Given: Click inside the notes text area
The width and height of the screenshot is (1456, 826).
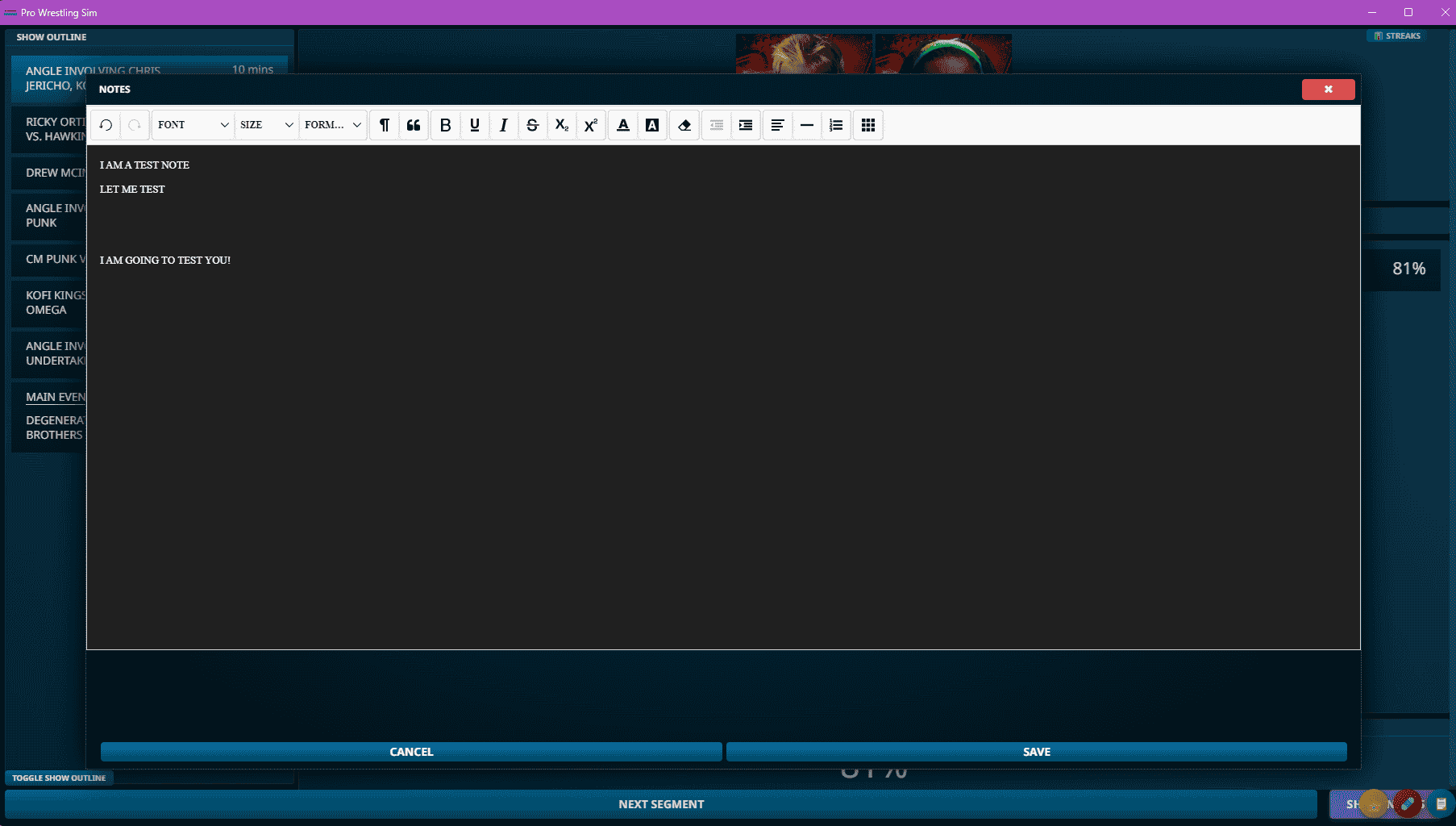Looking at the screenshot, I should pyautogui.click(x=723, y=397).
